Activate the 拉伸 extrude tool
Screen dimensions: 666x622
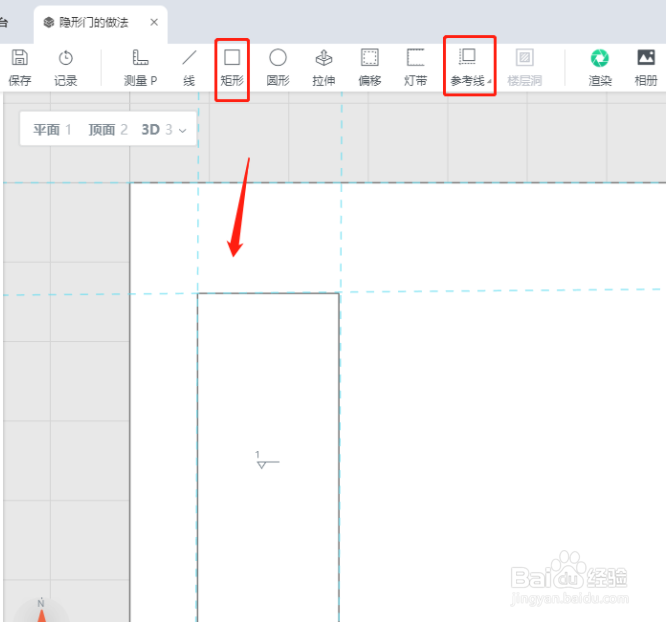click(x=324, y=68)
